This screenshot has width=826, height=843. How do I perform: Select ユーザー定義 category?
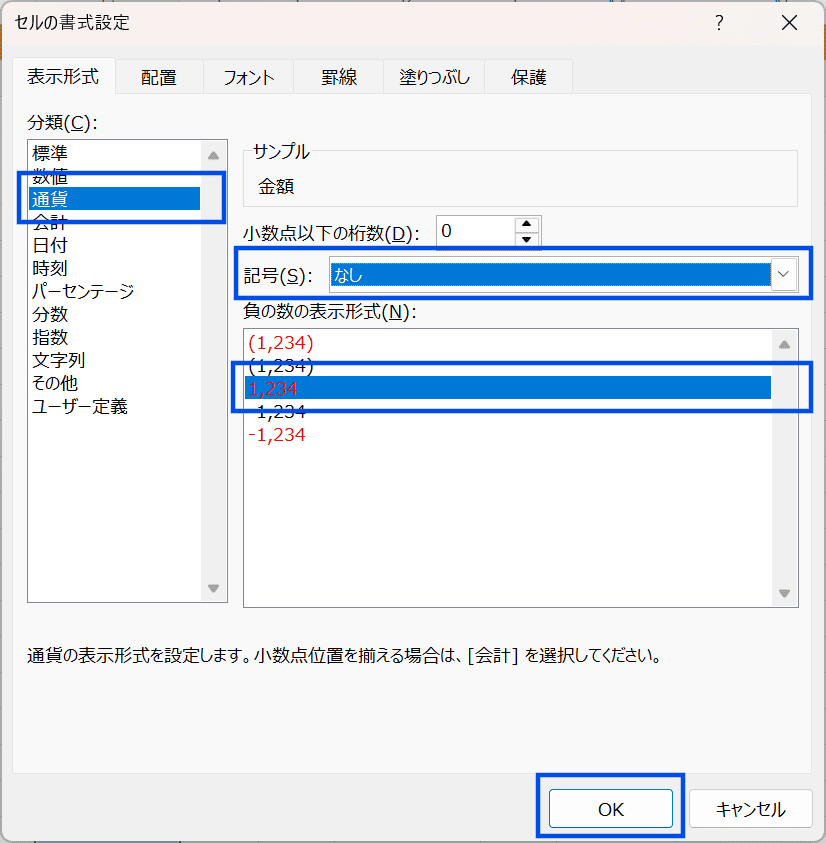tap(80, 406)
